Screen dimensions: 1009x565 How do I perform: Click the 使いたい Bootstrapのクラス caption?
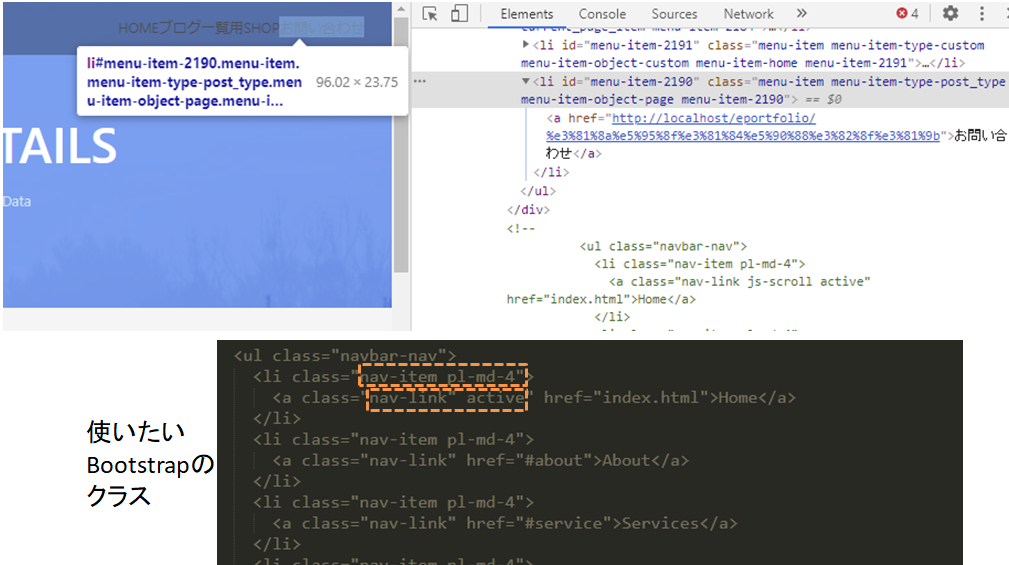point(150,464)
